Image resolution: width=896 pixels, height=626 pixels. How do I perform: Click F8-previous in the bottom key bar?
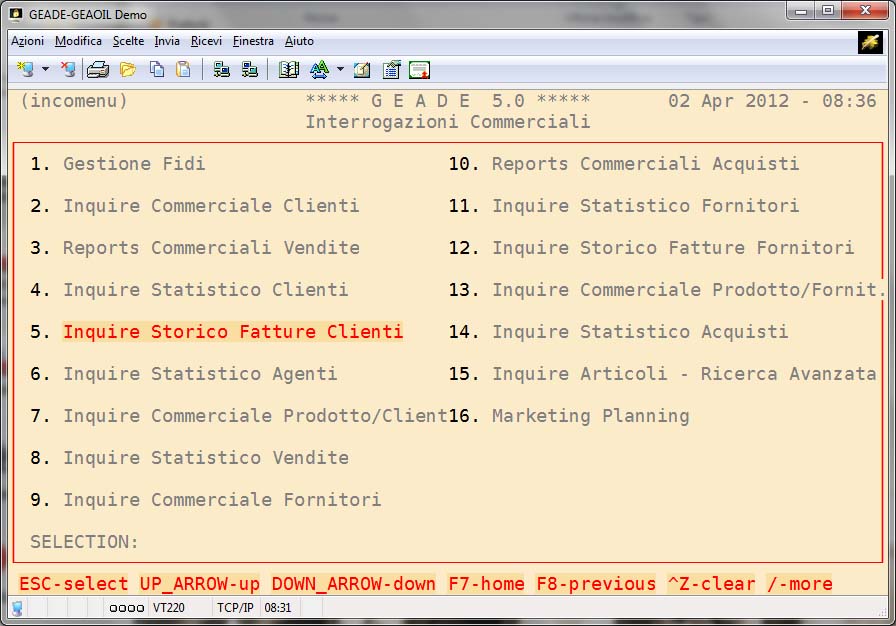click(x=596, y=584)
